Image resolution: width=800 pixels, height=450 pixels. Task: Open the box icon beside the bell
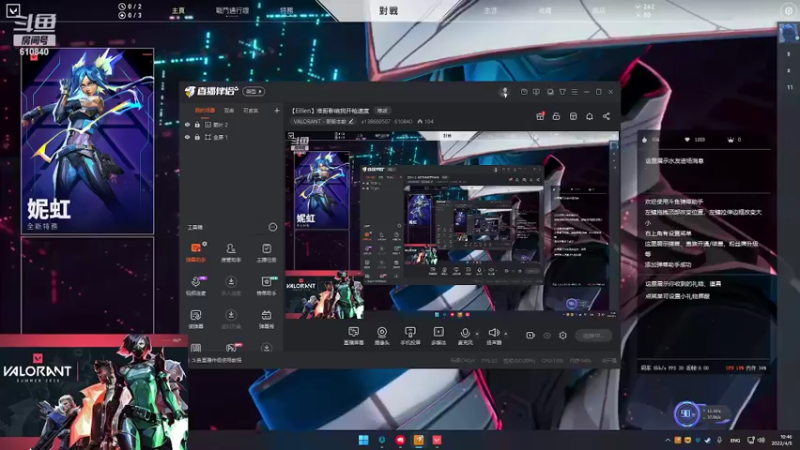[573, 116]
